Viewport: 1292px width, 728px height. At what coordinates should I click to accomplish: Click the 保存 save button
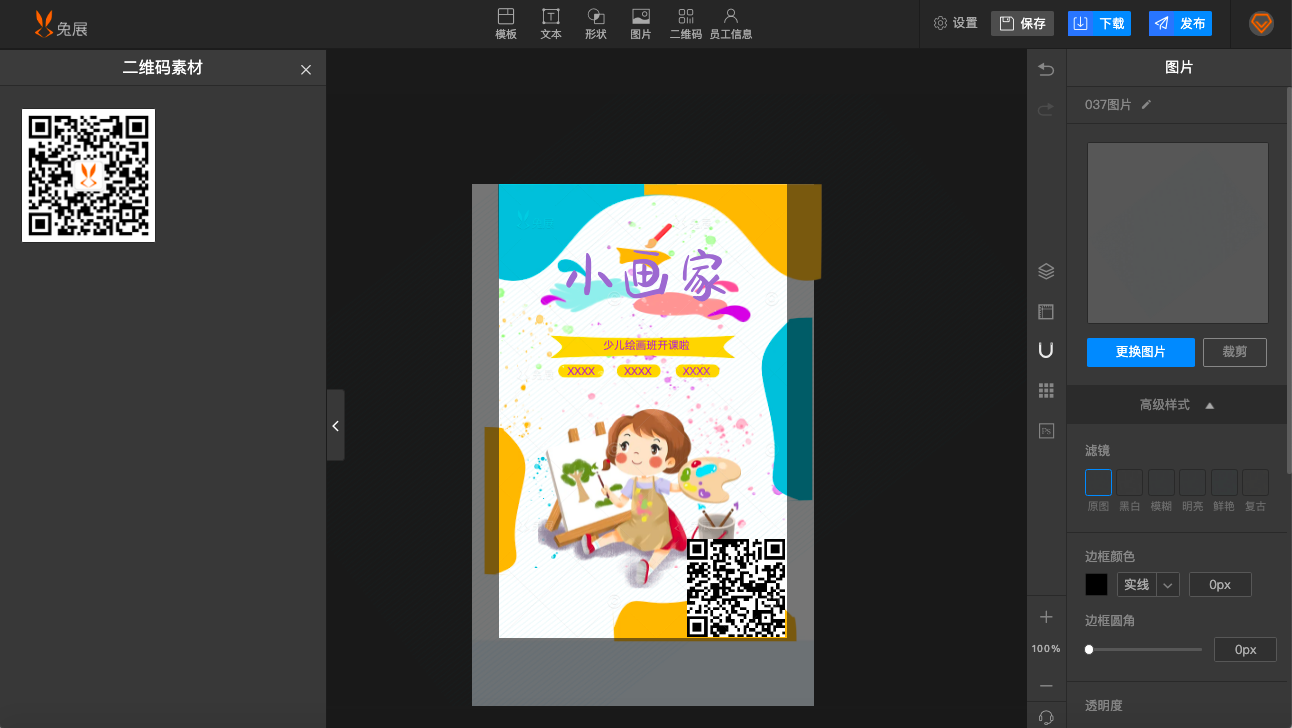1022,23
